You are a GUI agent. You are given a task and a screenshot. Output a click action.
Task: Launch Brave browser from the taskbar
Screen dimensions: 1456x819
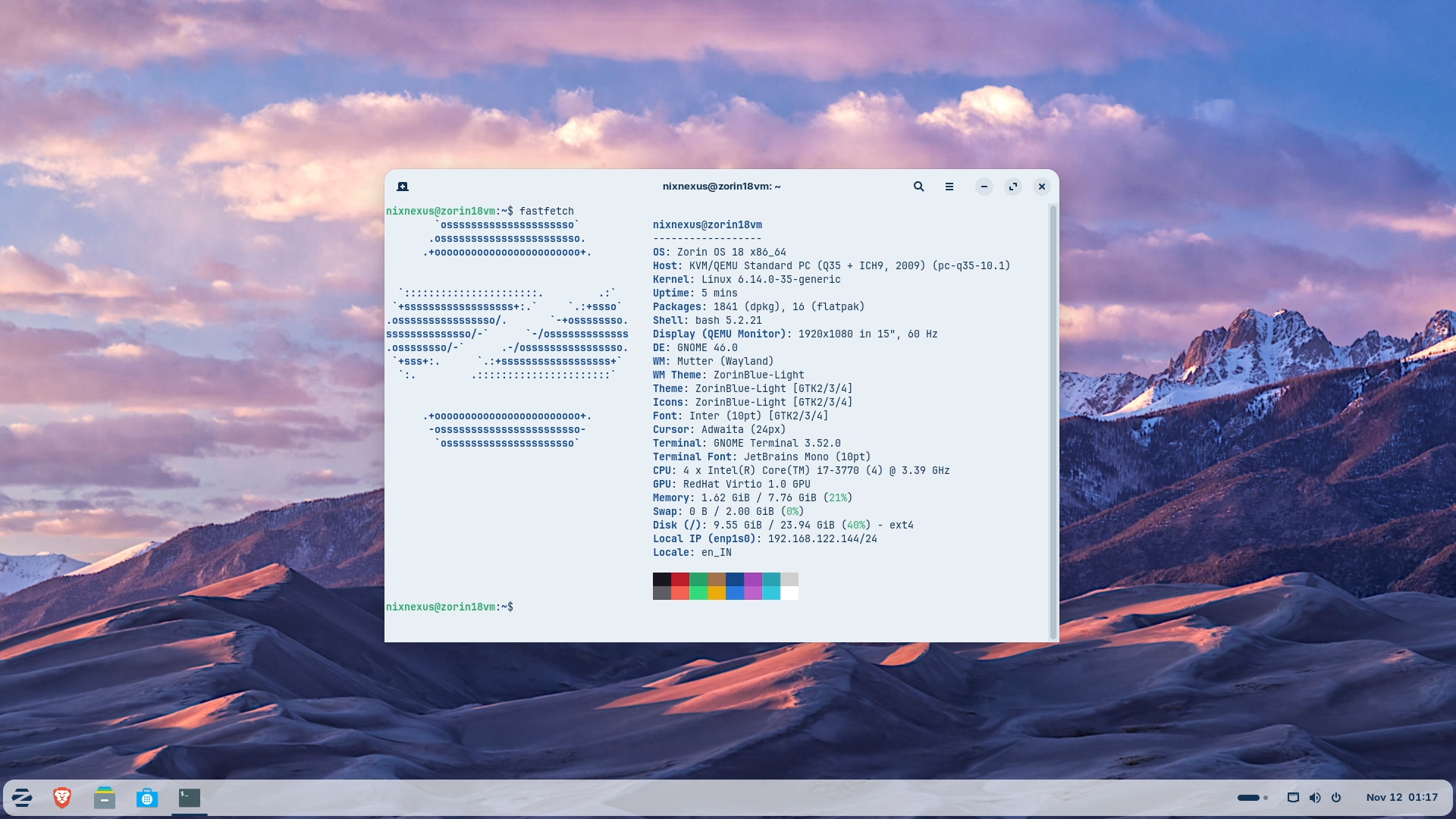(x=62, y=797)
